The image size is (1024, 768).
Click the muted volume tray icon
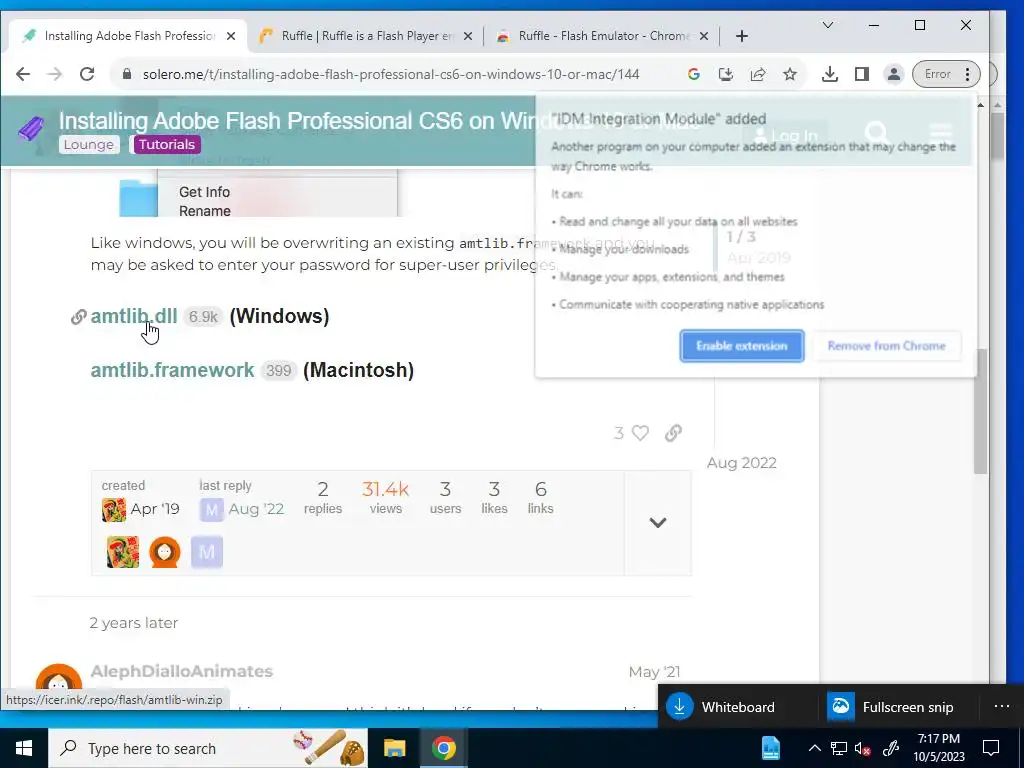(862, 748)
